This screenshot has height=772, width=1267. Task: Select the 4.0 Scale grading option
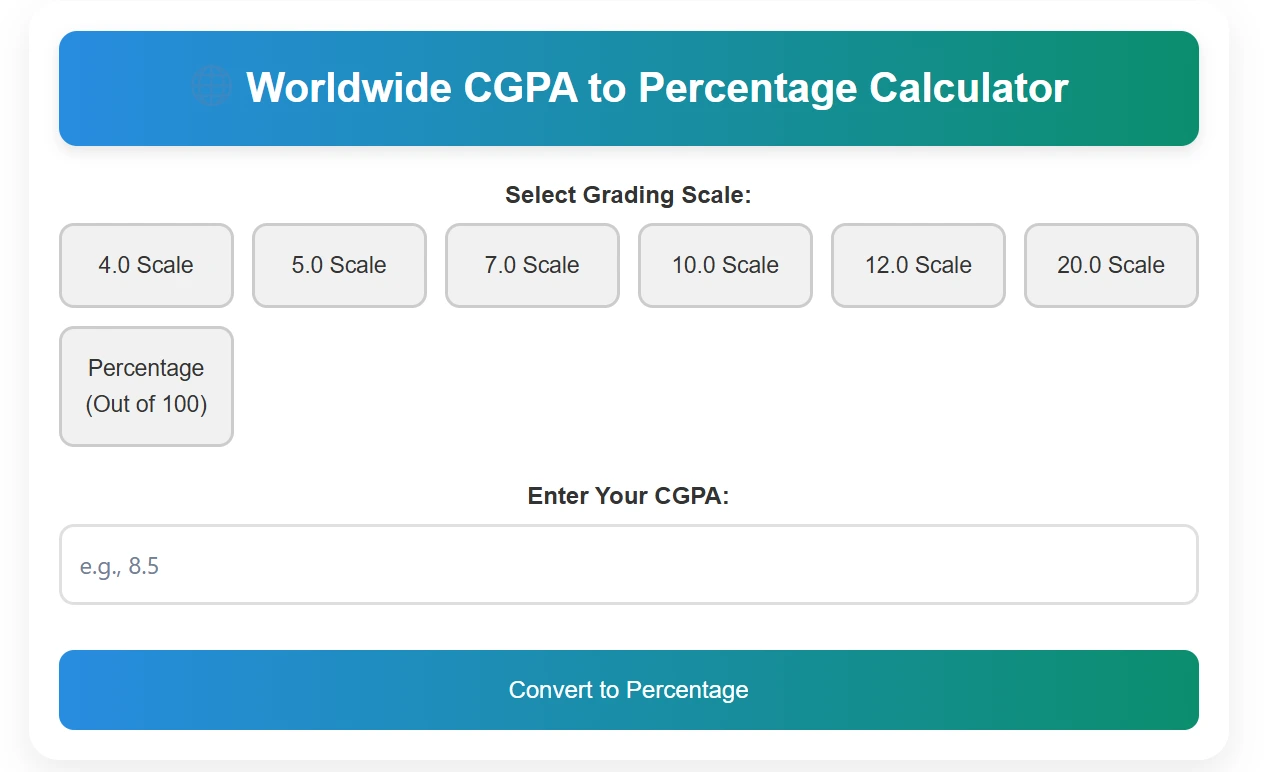point(146,265)
